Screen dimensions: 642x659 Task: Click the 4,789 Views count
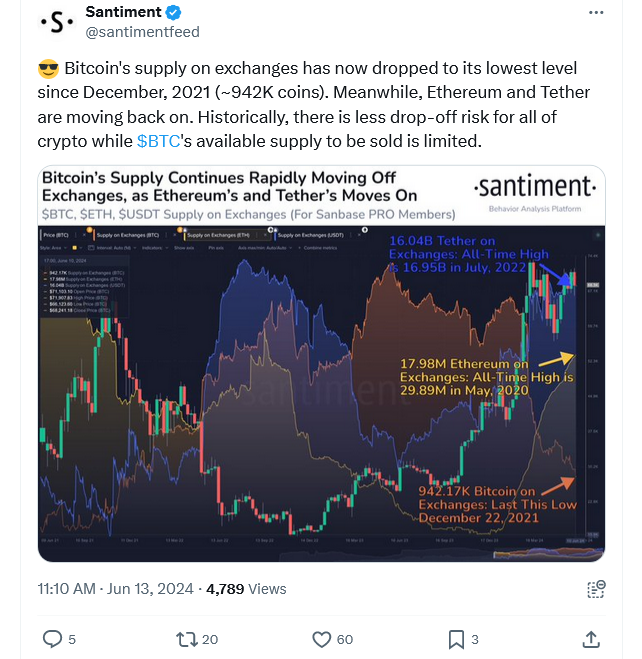246,589
